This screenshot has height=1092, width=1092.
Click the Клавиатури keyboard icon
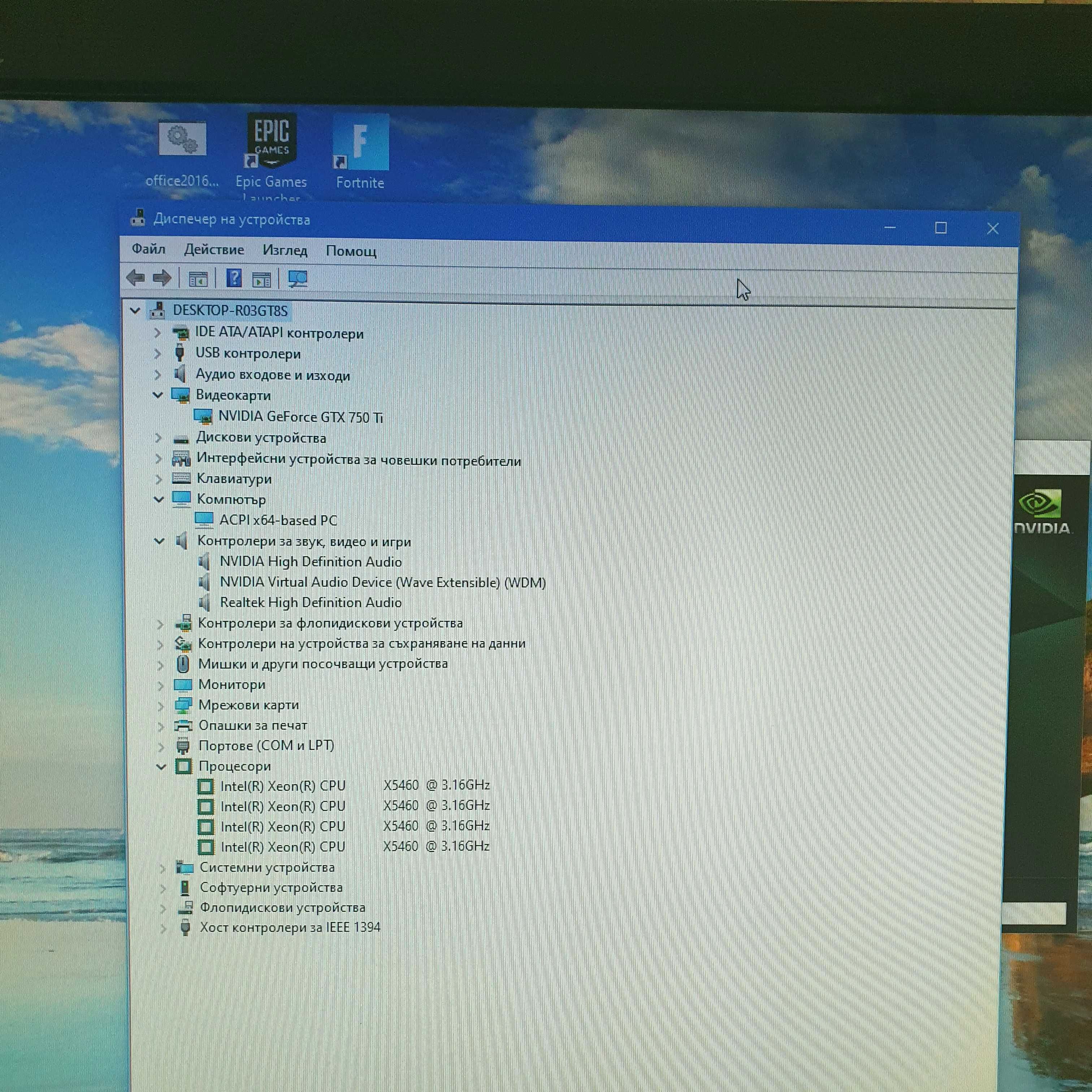(181, 478)
